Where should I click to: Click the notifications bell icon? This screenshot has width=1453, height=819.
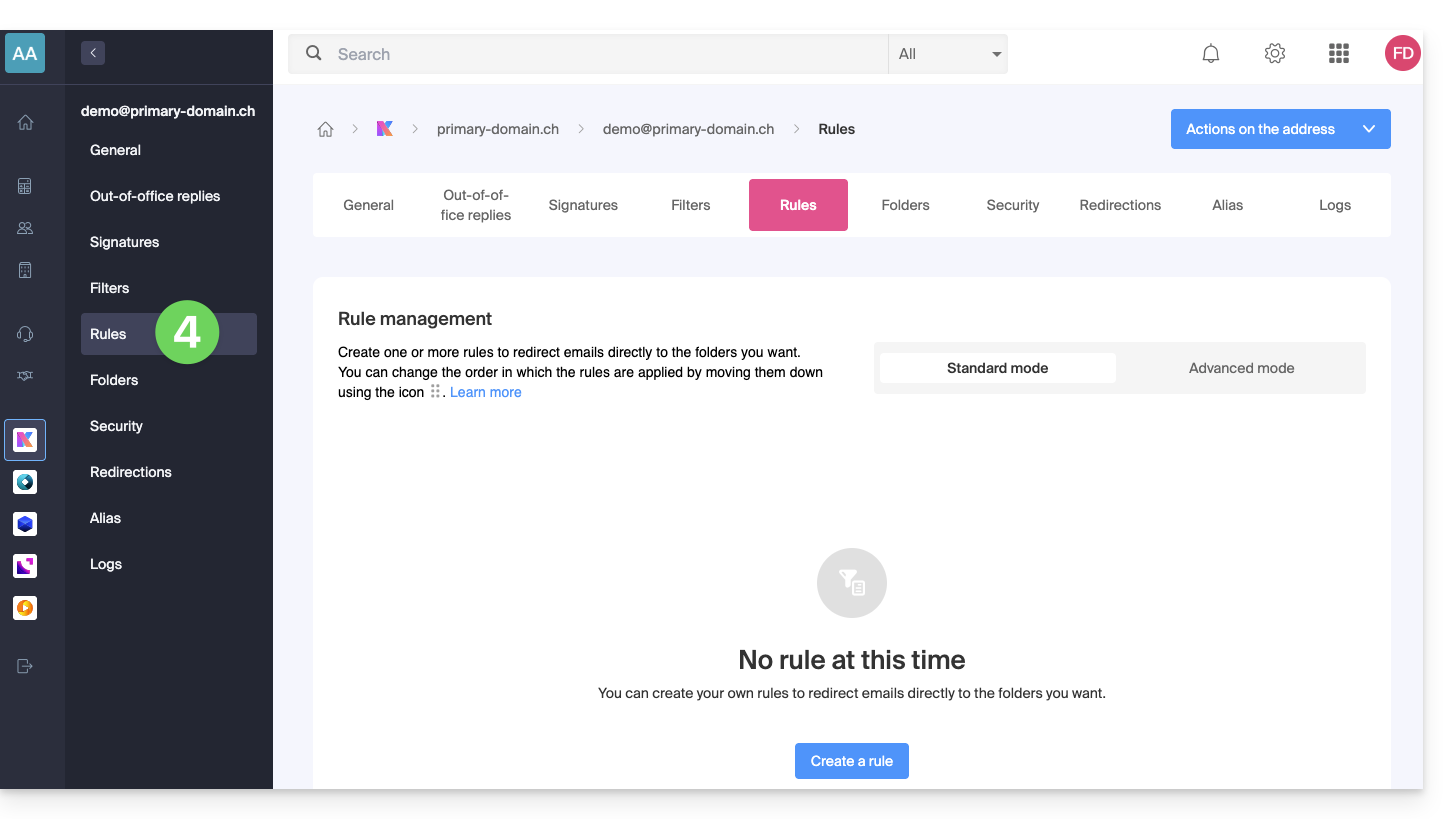click(1210, 54)
